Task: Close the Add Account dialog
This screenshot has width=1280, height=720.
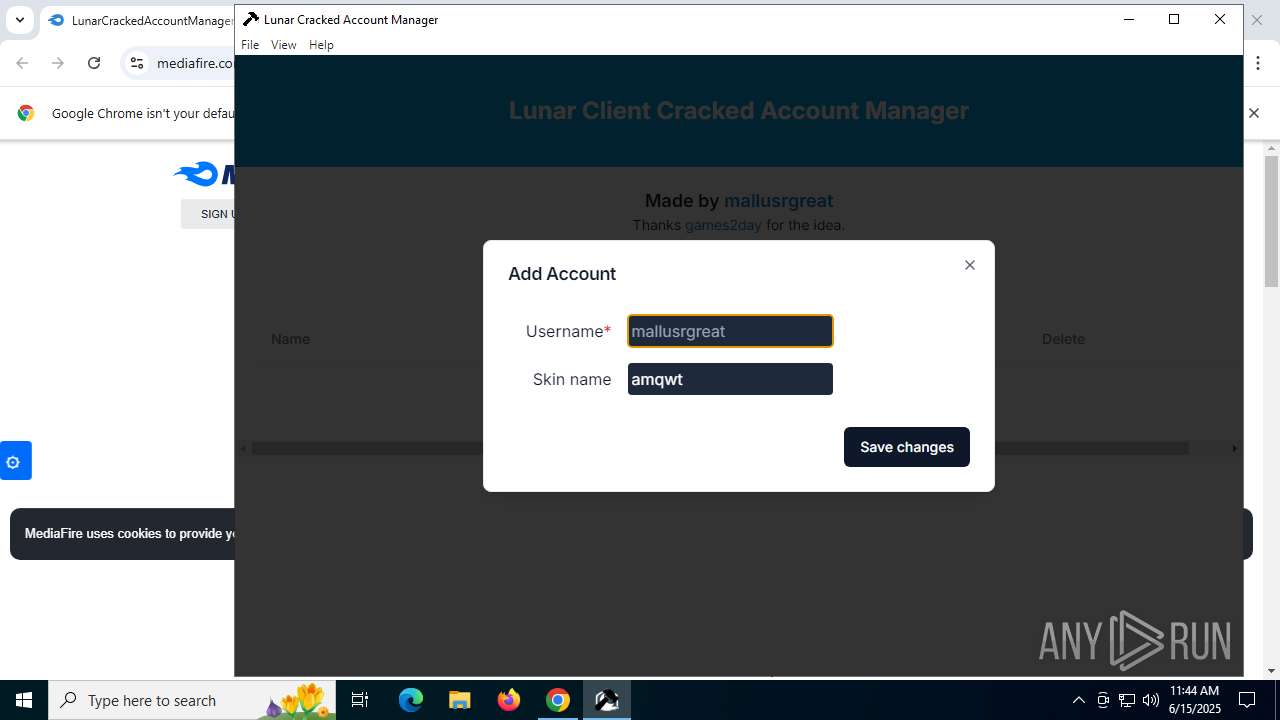Action: [969, 265]
